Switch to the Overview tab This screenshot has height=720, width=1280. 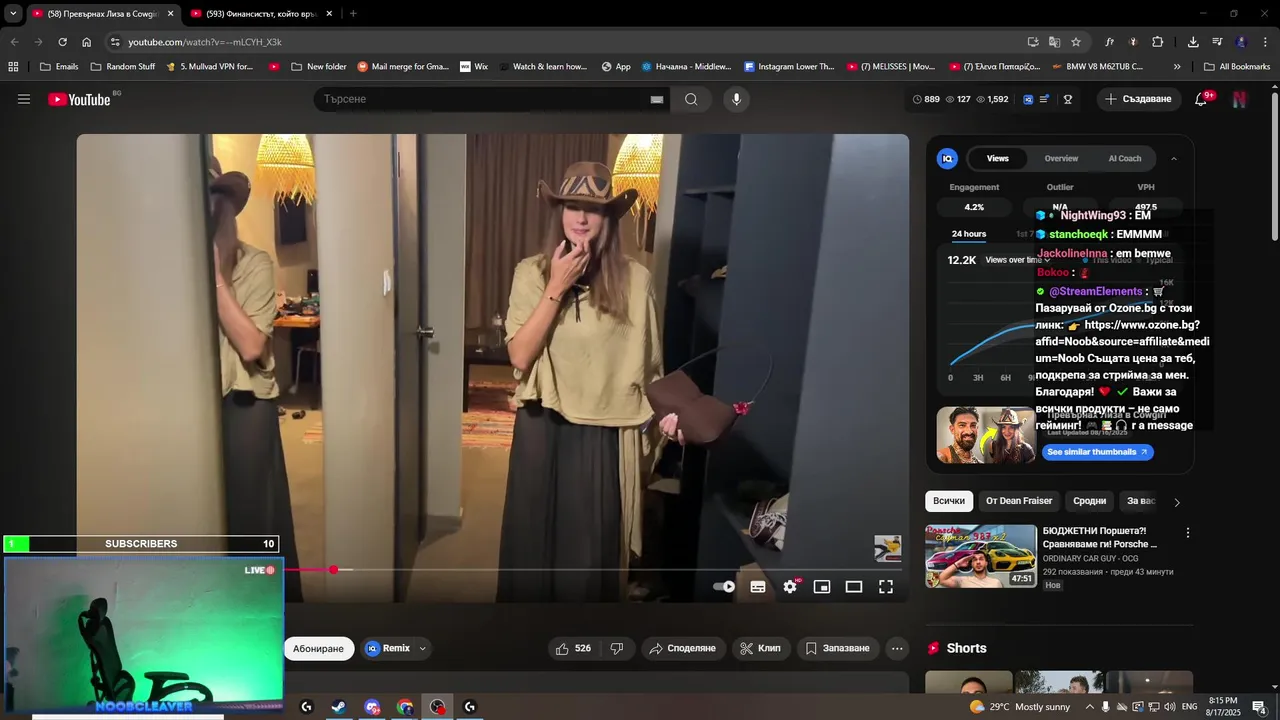pyautogui.click(x=1061, y=158)
